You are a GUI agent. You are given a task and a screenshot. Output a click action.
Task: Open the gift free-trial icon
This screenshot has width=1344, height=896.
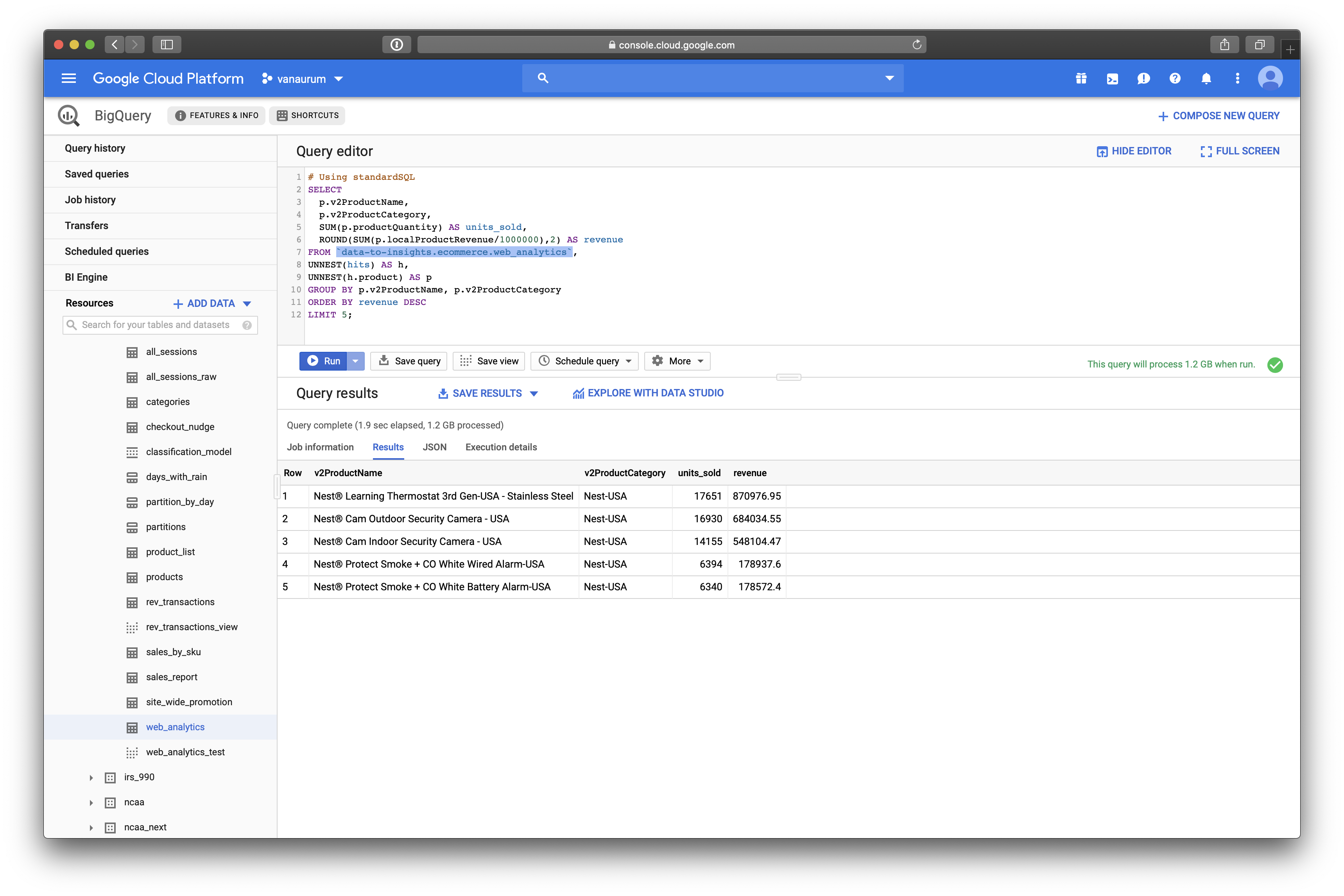1081,78
